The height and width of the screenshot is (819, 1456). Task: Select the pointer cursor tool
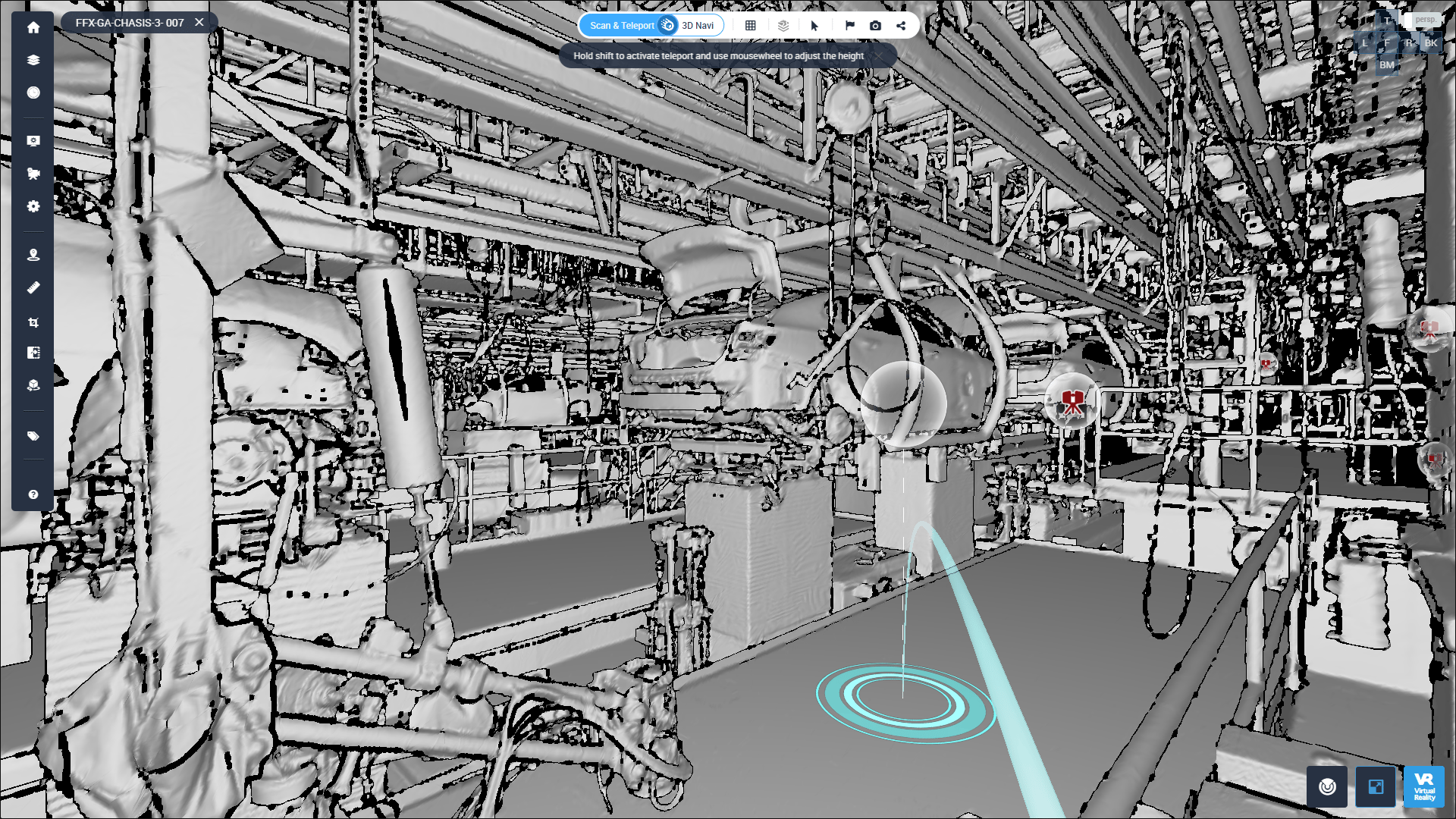tap(815, 25)
